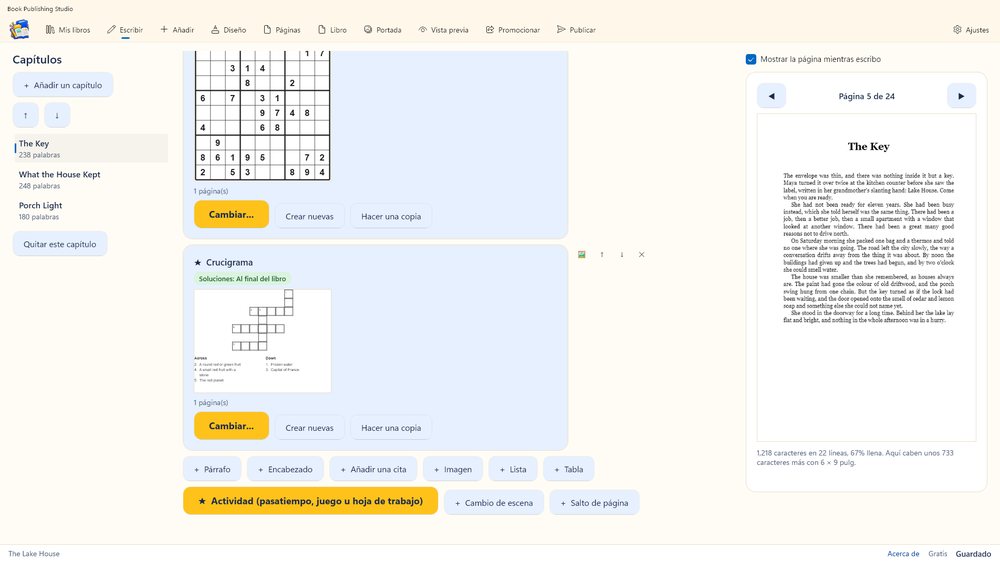The width and height of the screenshot is (1000, 562).
Task: Click Crear nuevas under the sudoku
Action: (x=309, y=216)
